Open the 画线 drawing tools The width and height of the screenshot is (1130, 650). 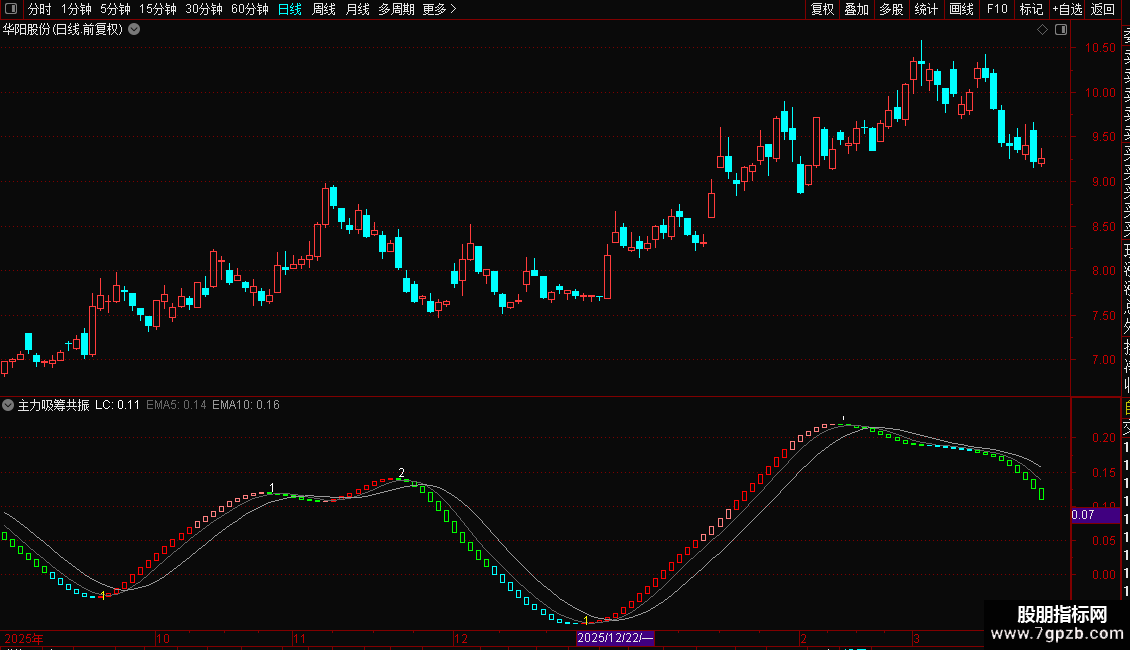(x=961, y=9)
